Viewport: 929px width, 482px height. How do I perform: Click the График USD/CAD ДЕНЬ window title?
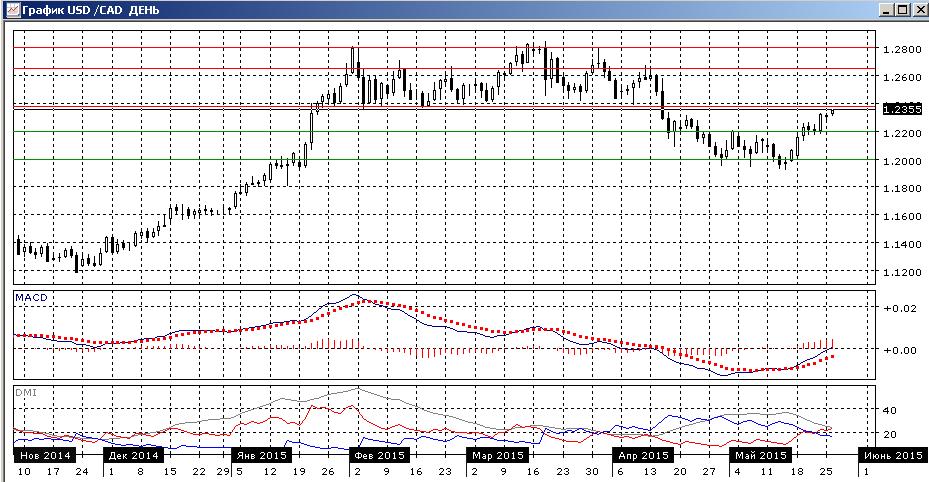(90, 10)
